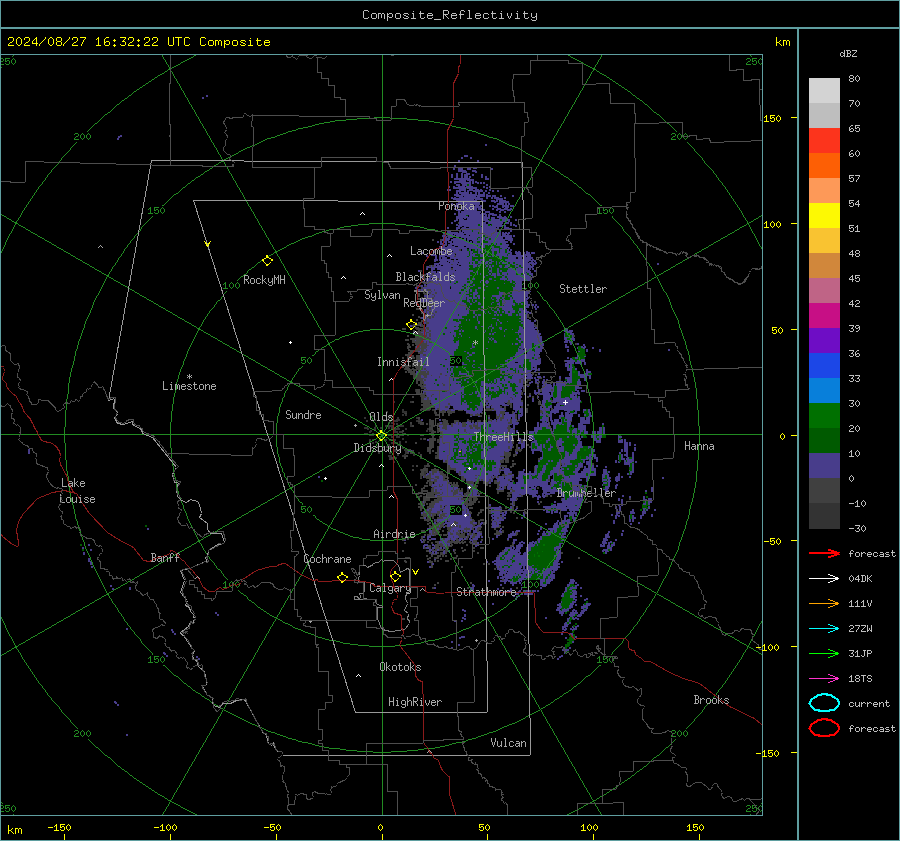Click the Okotoks town label
The width and height of the screenshot is (900, 841).
pos(400,667)
